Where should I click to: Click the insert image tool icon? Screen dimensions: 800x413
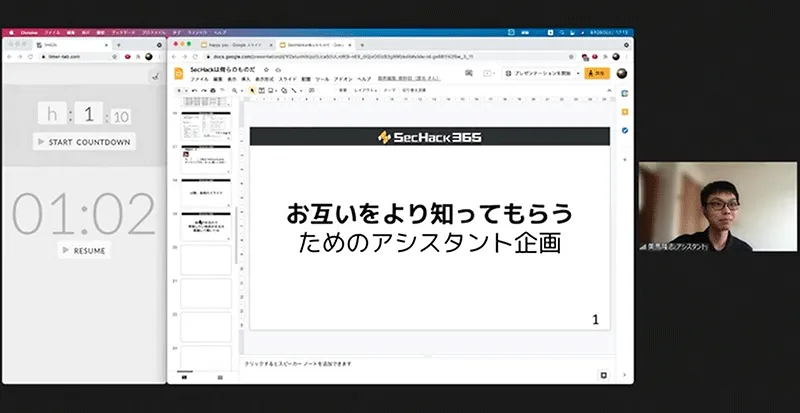click(270, 90)
